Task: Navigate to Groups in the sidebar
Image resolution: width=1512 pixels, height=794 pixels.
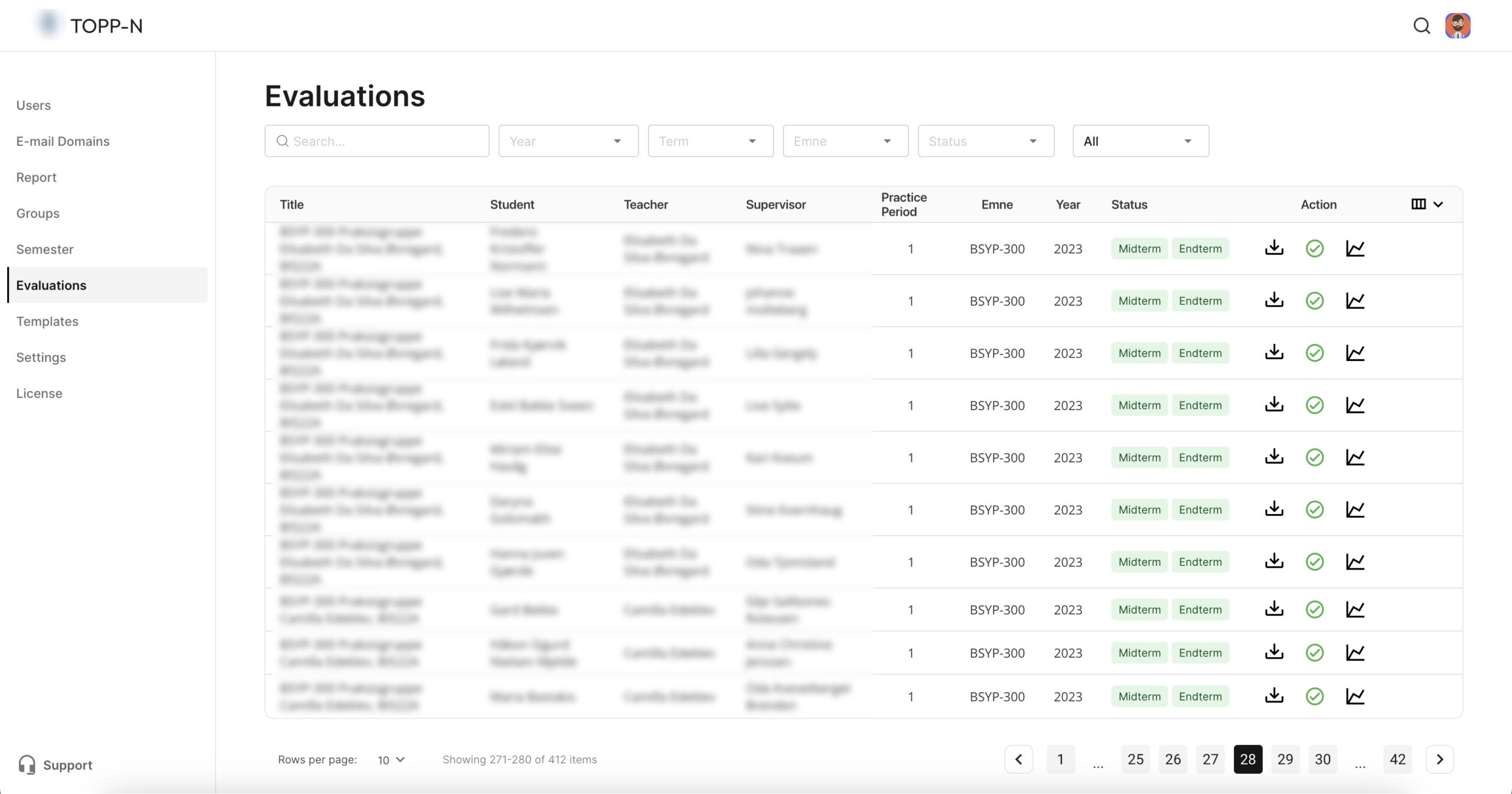Action: point(38,213)
